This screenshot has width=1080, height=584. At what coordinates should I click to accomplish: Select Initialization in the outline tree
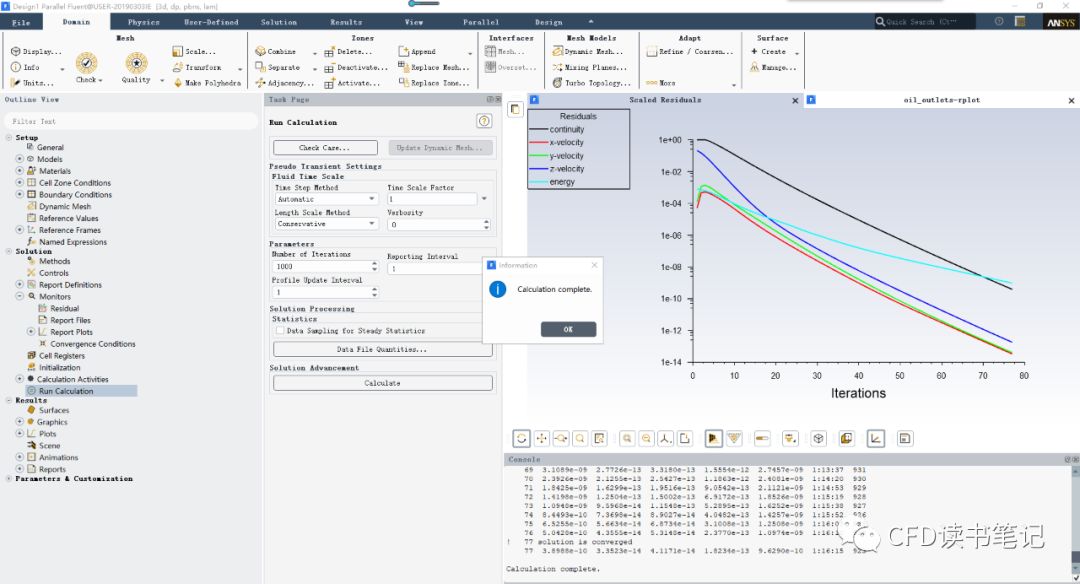59,368
